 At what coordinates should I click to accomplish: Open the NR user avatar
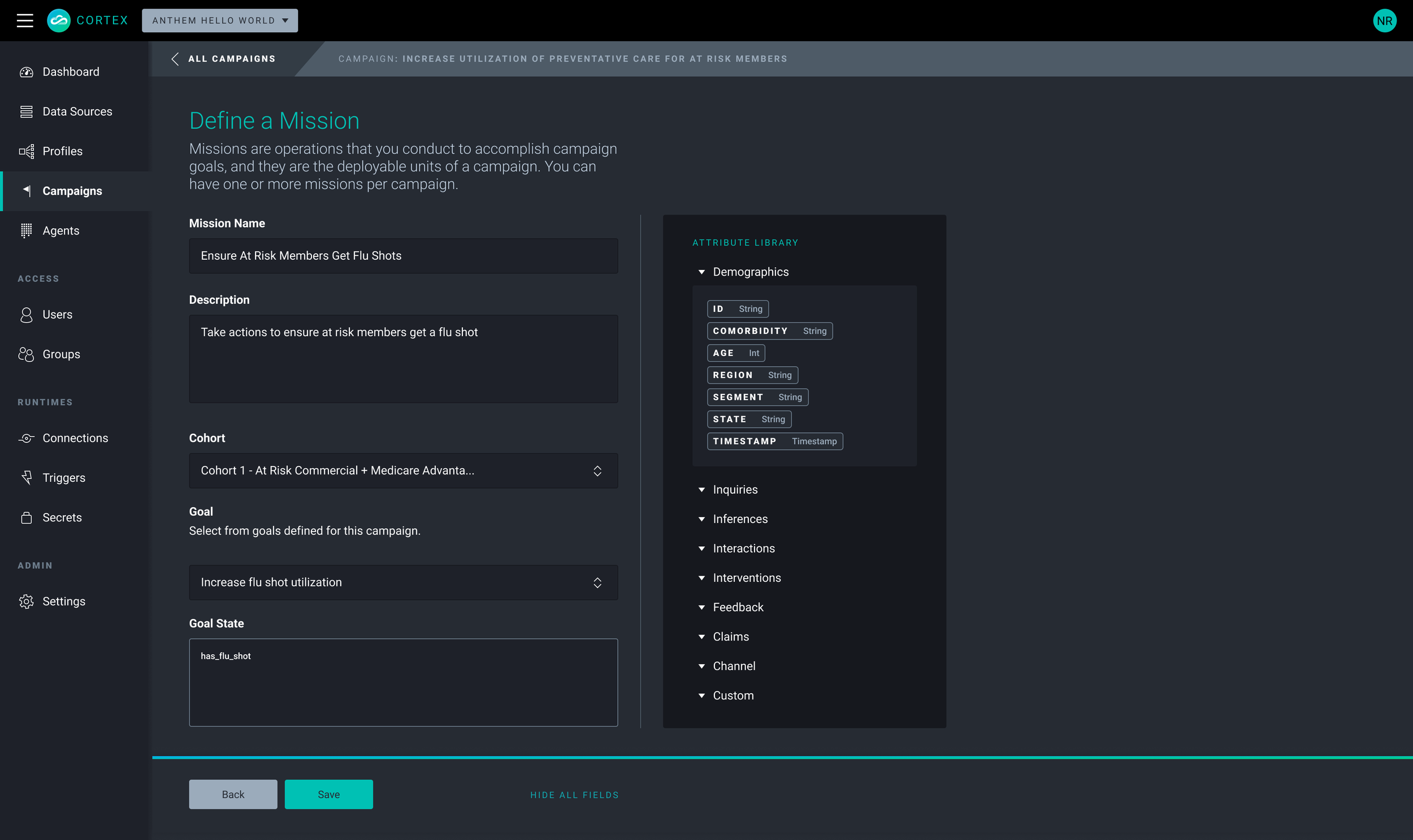point(1384,21)
